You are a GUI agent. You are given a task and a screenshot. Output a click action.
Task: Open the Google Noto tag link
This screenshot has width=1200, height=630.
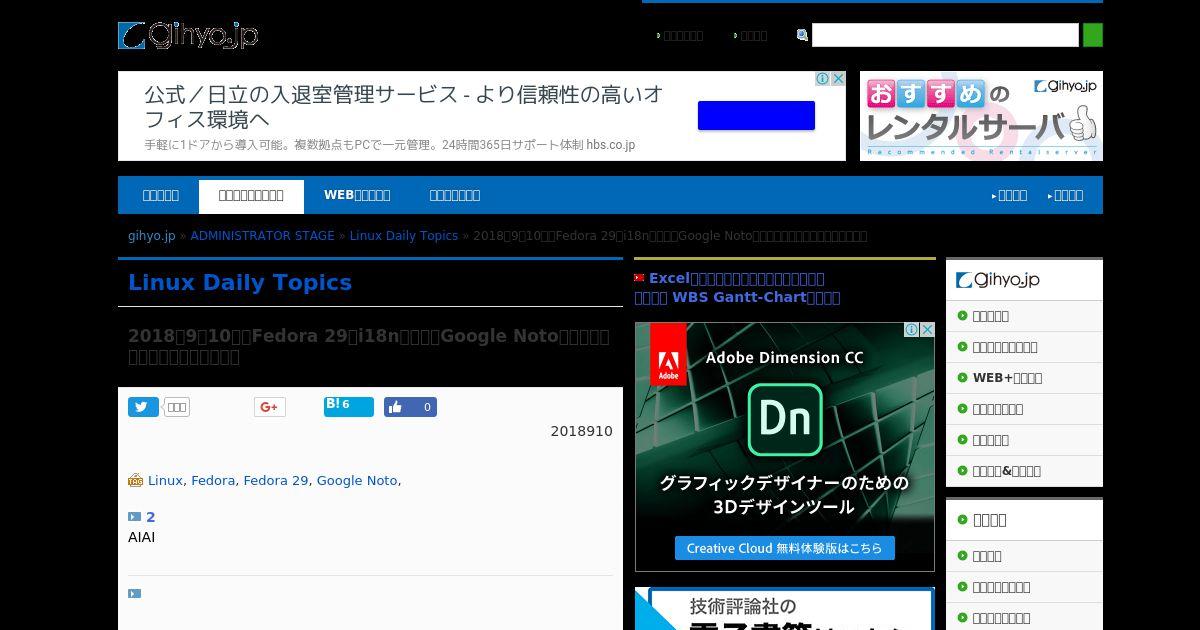pyautogui.click(x=357, y=481)
